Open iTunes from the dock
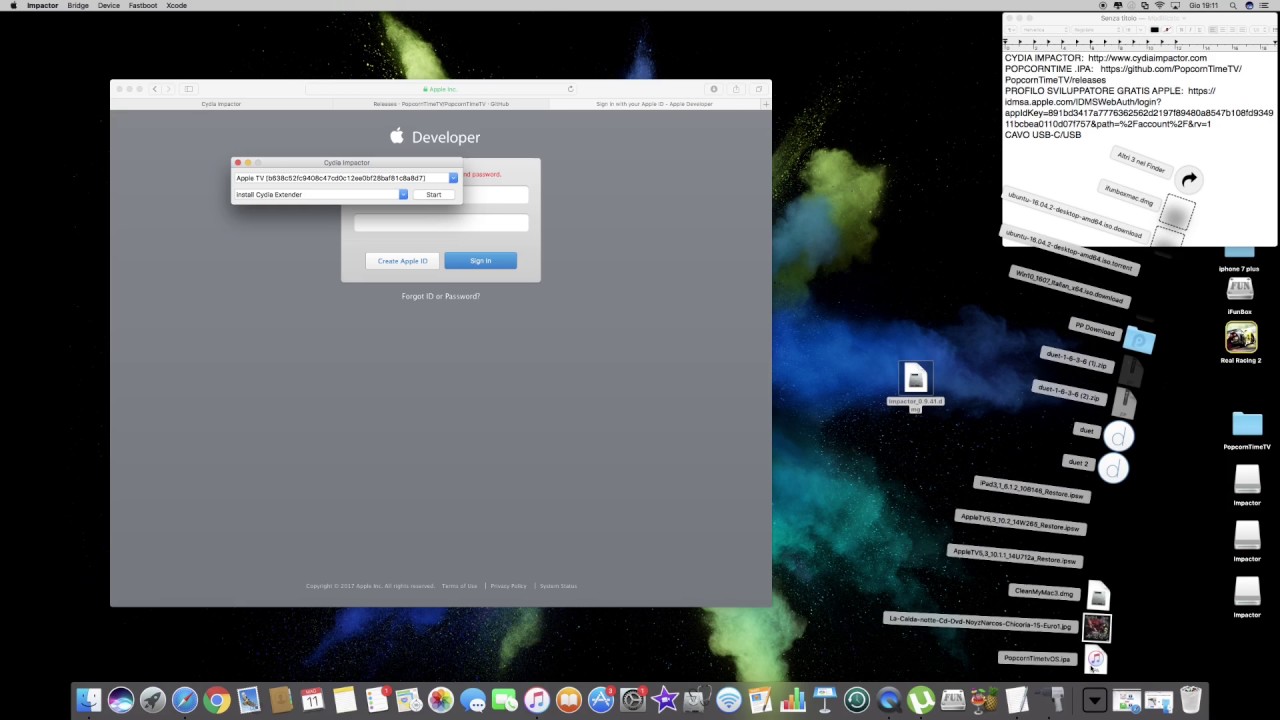 pyautogui.click(x=537, y=700)
